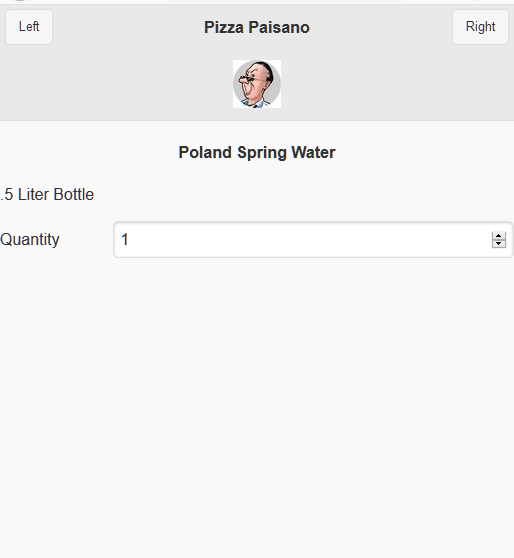Place cursor after the 1 in Quantity box

coord(129,239)
